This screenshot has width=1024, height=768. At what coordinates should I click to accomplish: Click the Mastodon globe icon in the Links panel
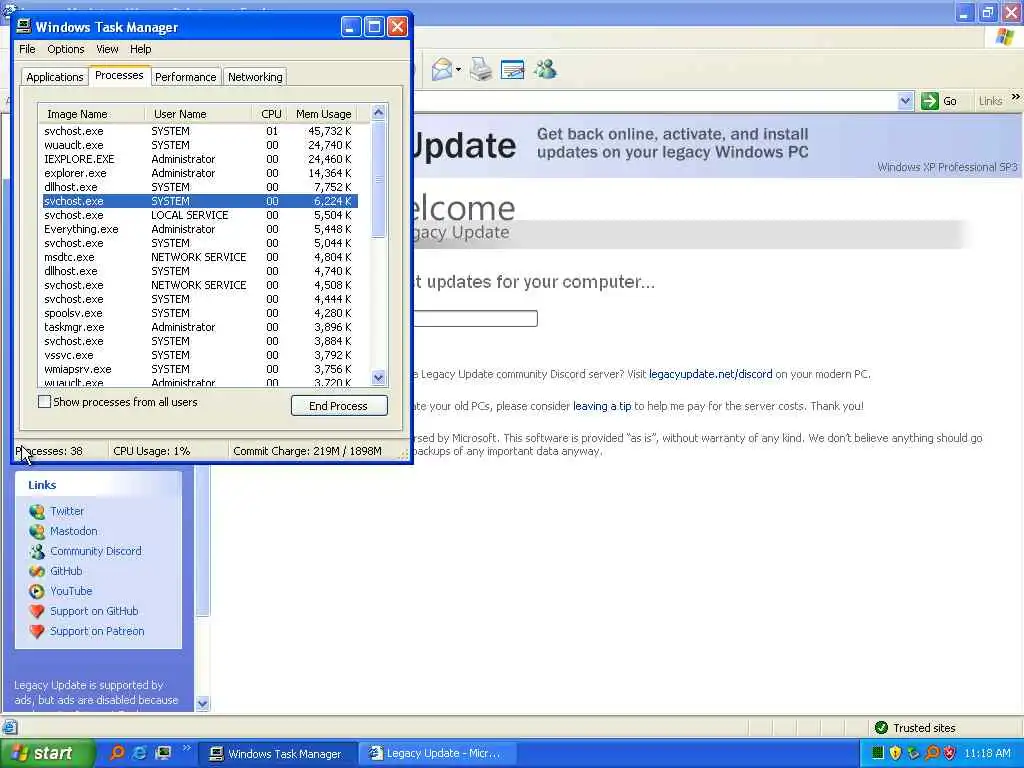click(37, 532)
